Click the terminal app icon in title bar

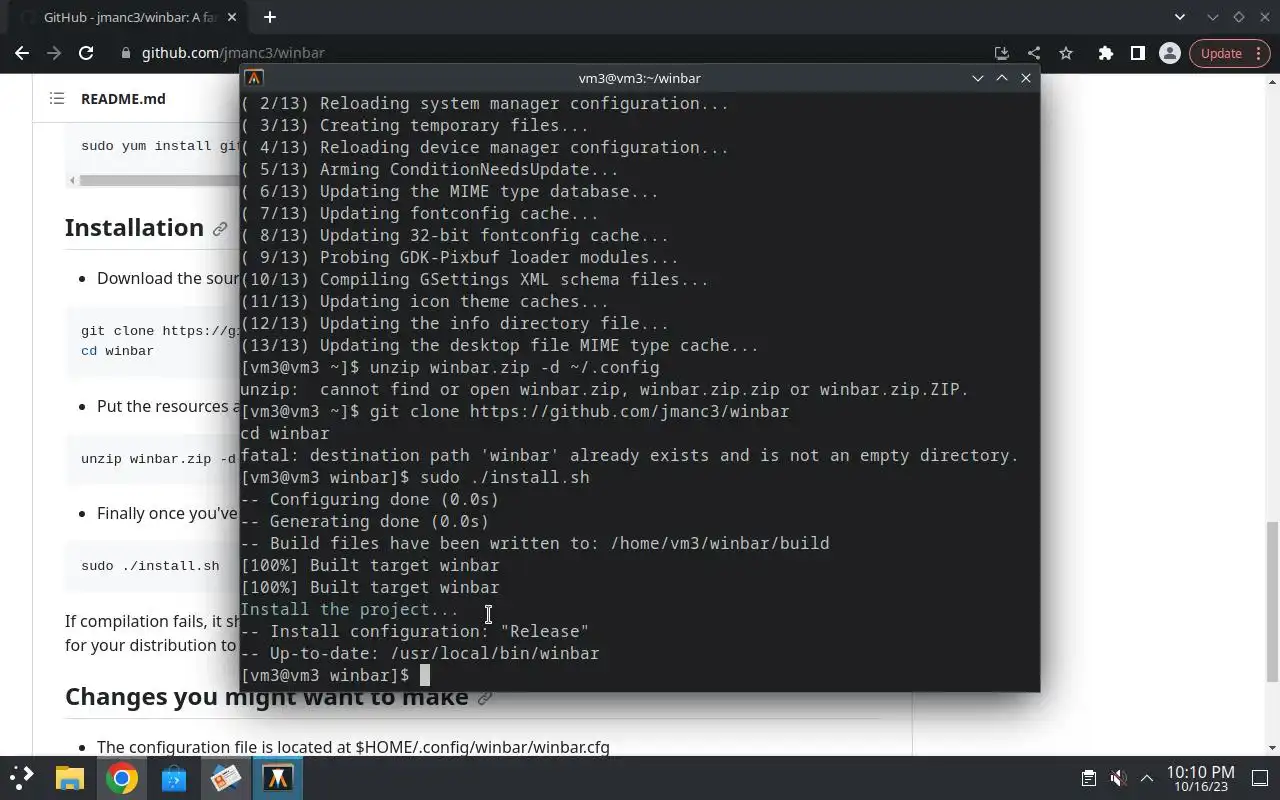click(254, 78)
